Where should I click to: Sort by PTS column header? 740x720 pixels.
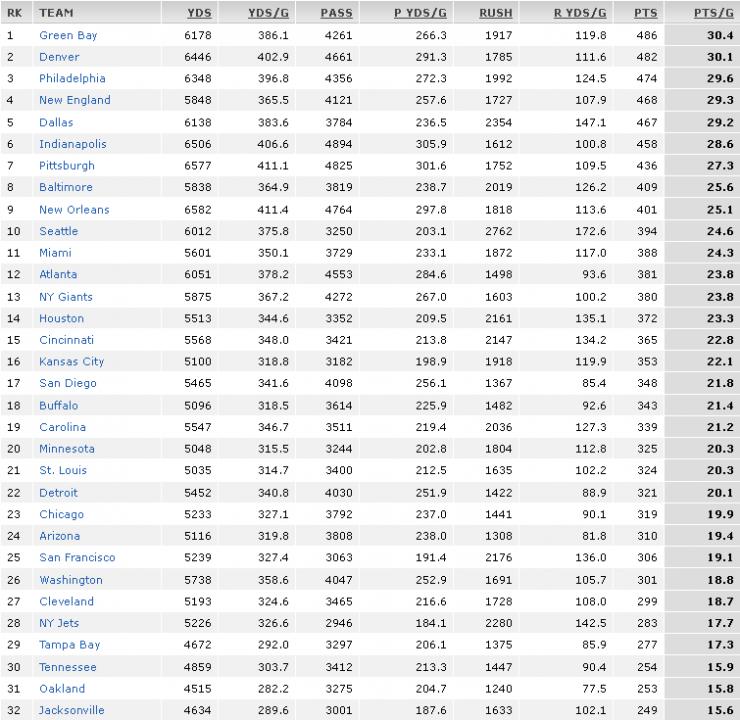(645, 13)
